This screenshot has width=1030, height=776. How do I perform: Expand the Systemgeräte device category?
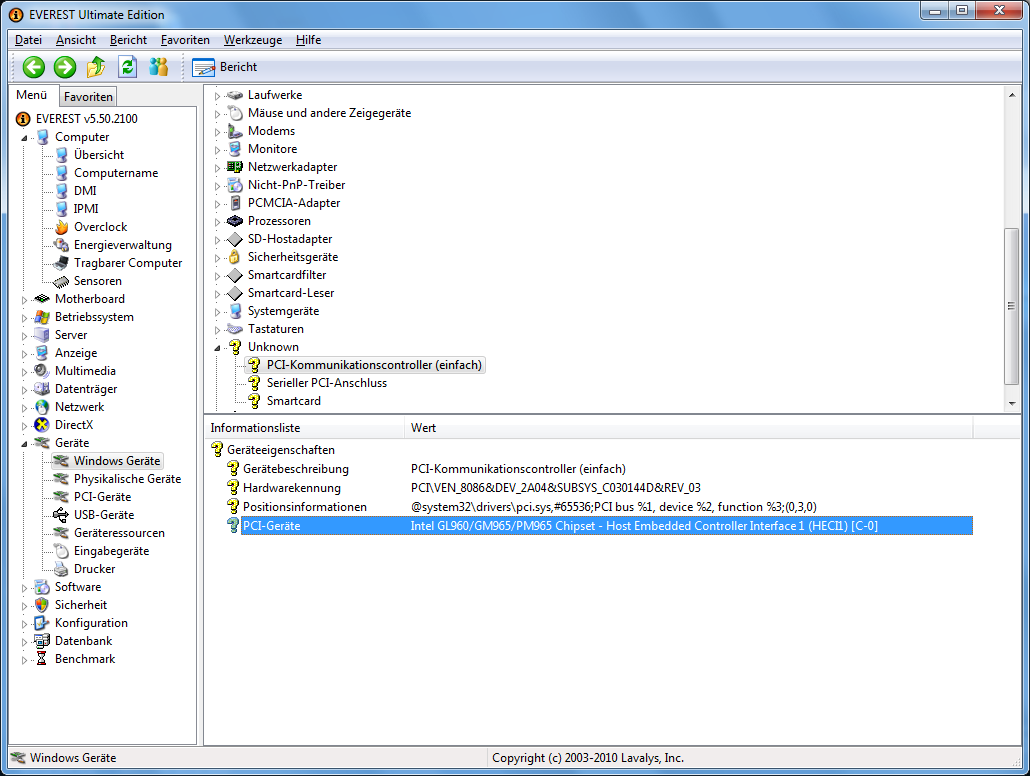(217, 312)
